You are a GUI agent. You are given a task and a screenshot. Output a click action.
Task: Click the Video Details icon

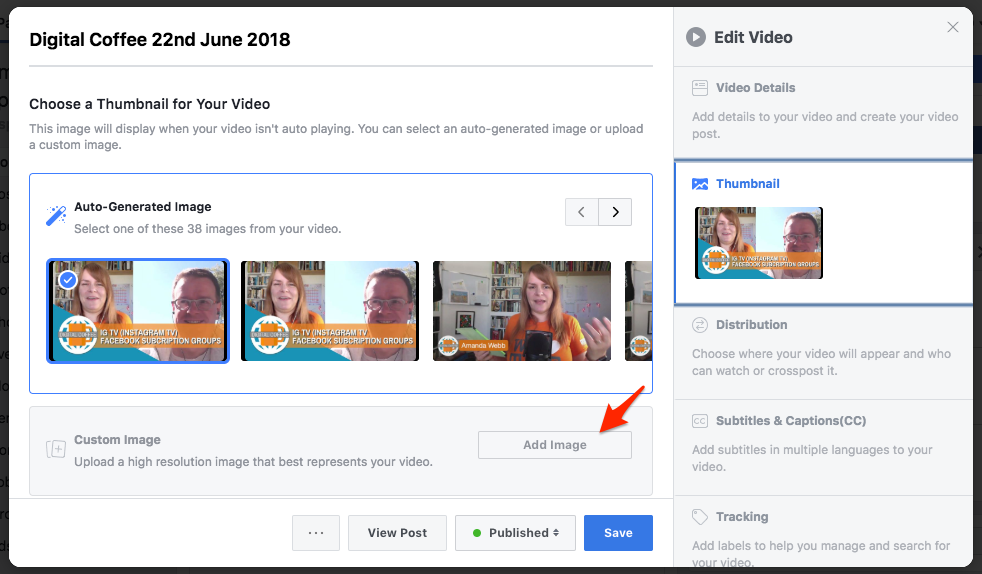tap(700, 88)
